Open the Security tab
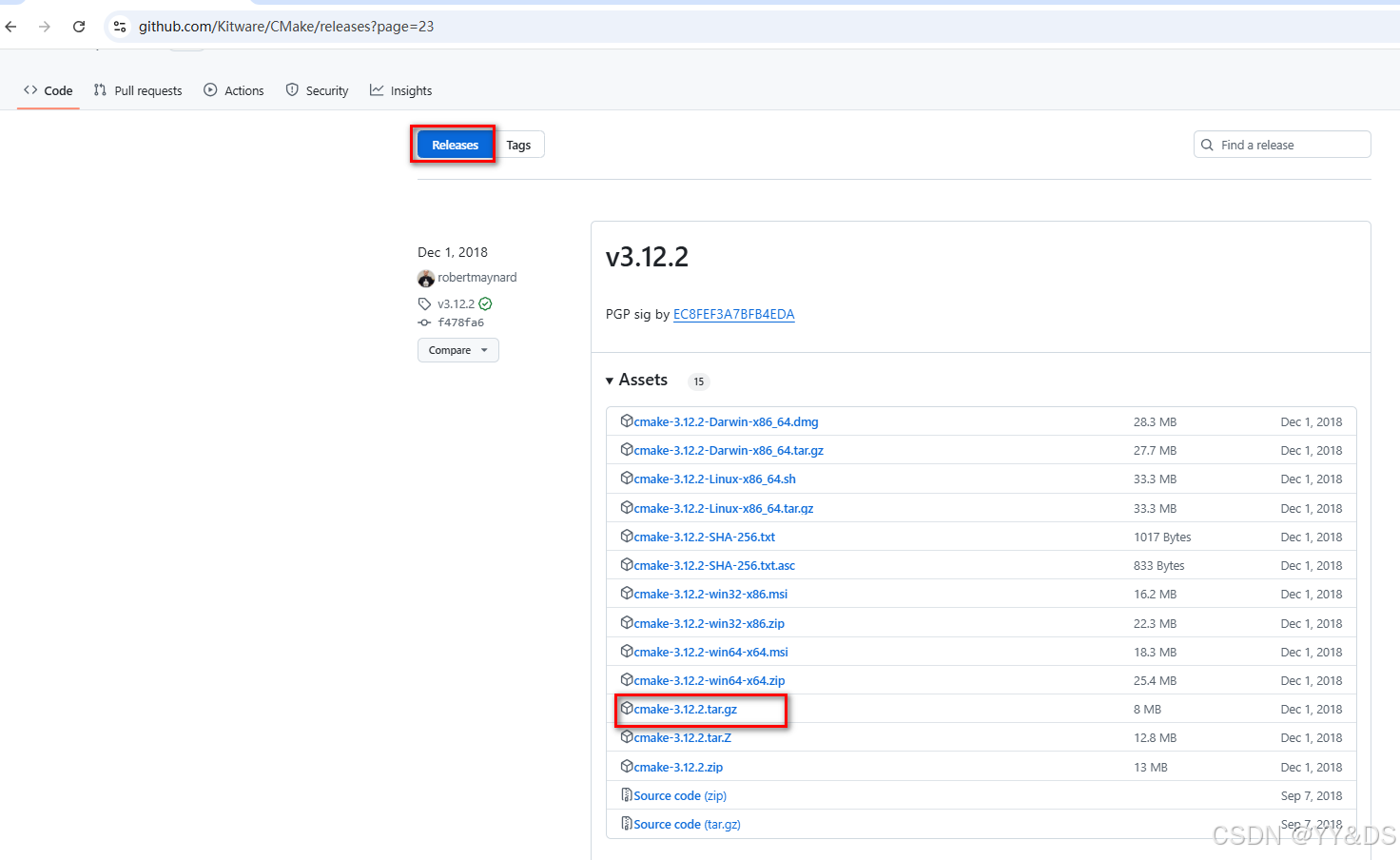1400x860 pixels. pos(318,90)
